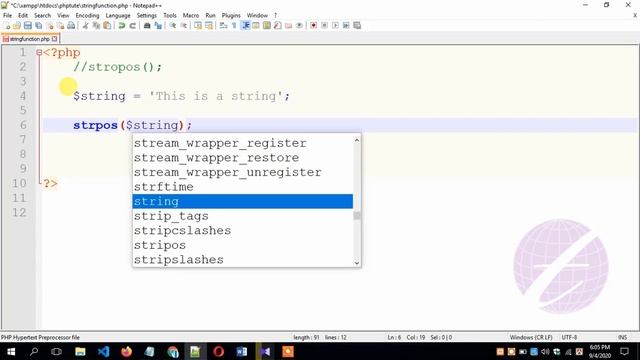Click the Cut scissors toolbar icon
Viewport: 640px width, 360px height.
point(85,26)
